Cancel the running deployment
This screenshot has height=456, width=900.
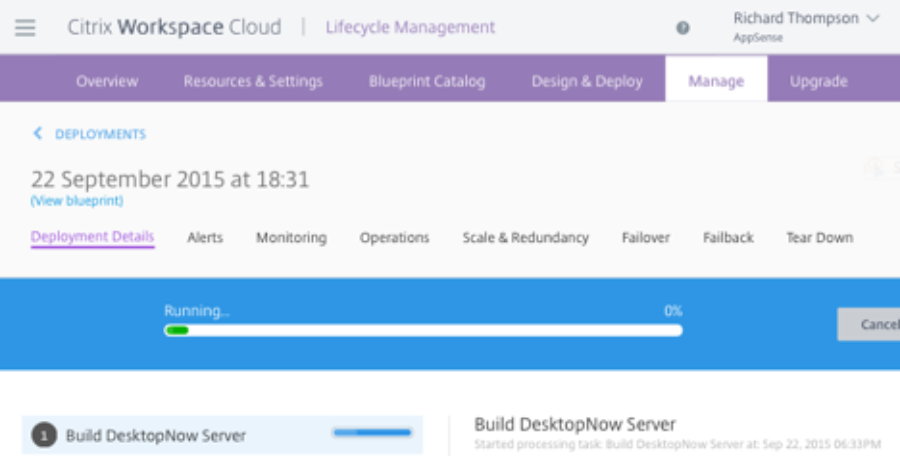click(868, 324)
